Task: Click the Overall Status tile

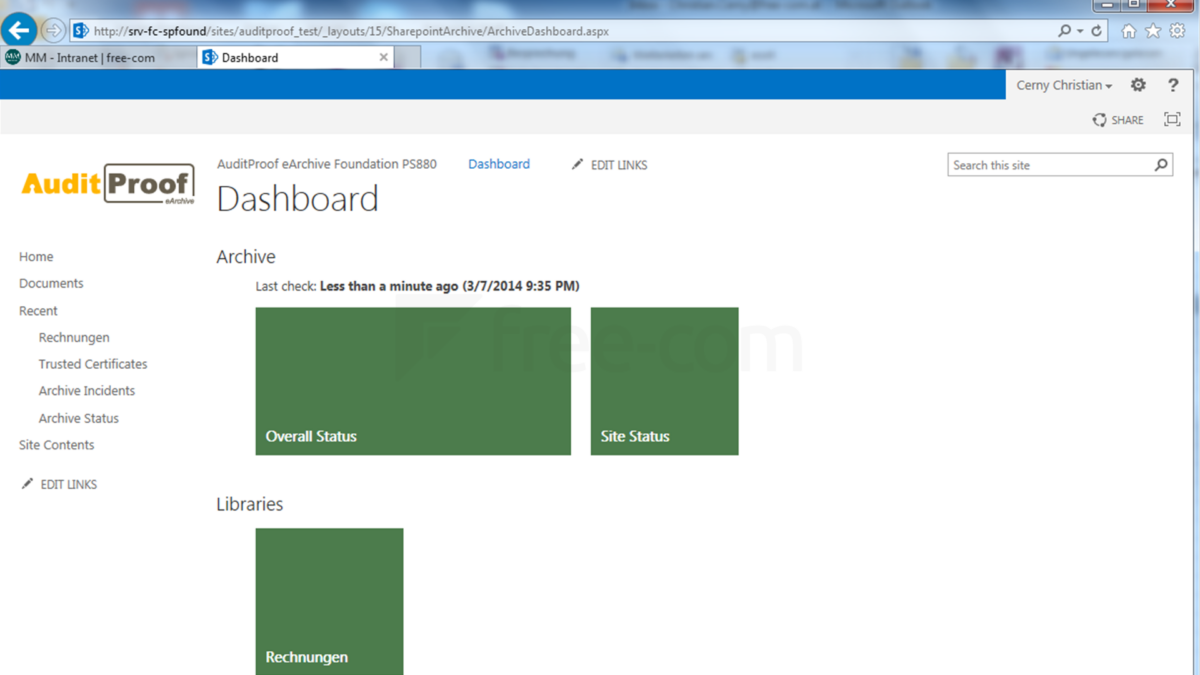Action: [x=413, y=381]
